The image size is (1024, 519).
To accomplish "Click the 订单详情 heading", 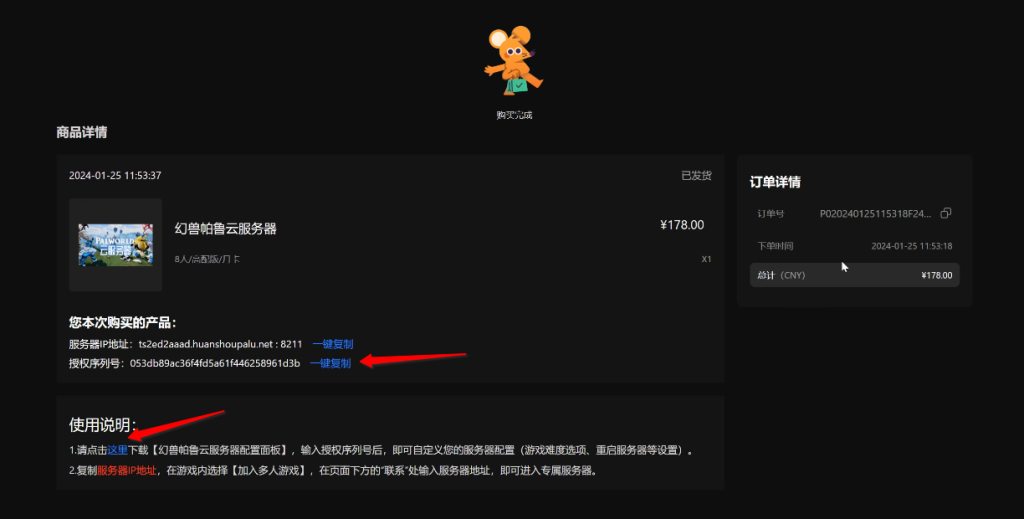I will click(x=775, y=182).
